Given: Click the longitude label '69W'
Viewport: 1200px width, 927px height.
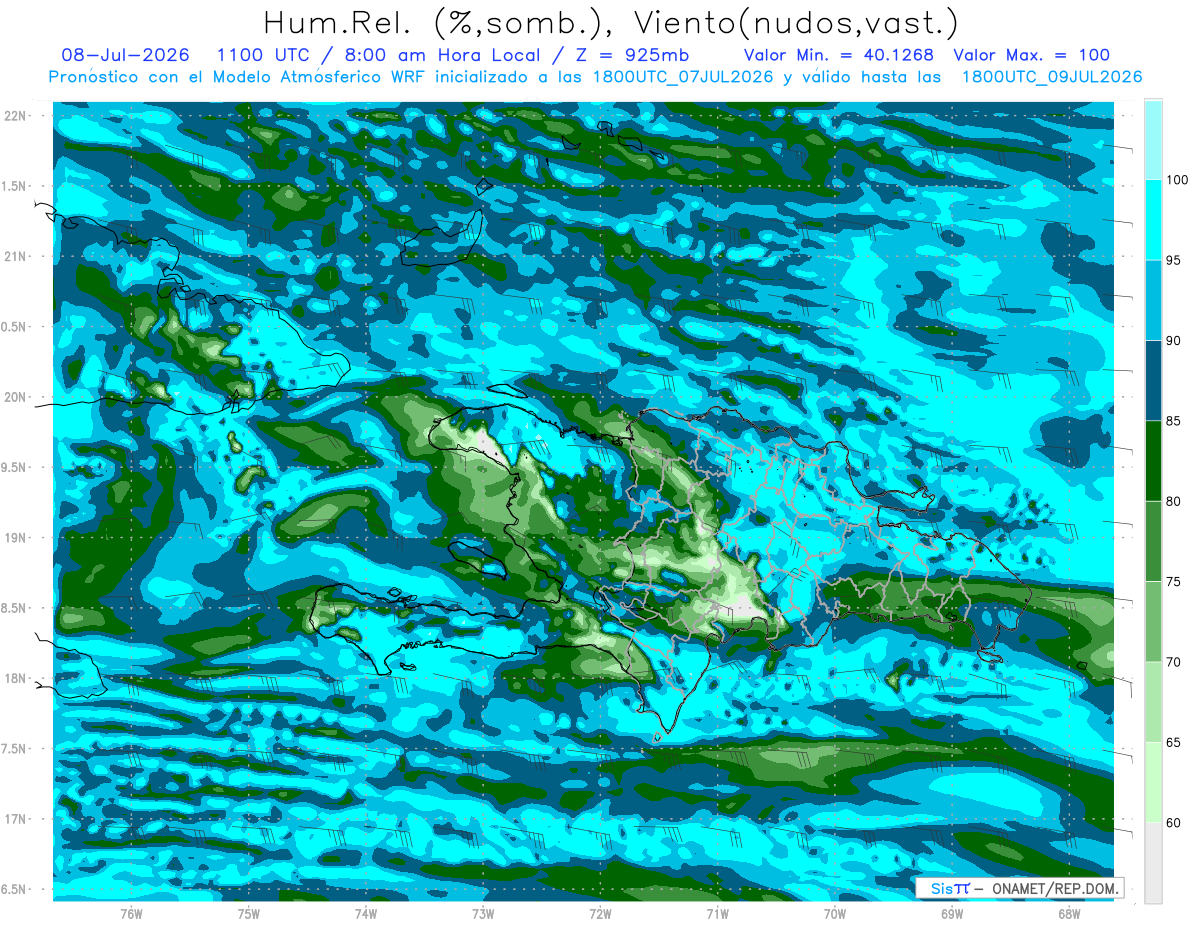Looking at the screenshot, I should tap(952, 913).
